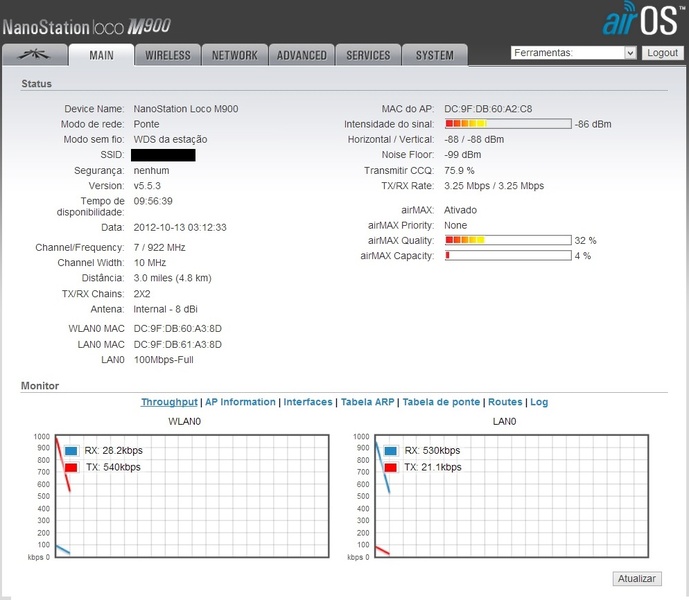689x600 pixels.
Task: Click the red WLAN0 TX legend swatch
Action: 71,467
